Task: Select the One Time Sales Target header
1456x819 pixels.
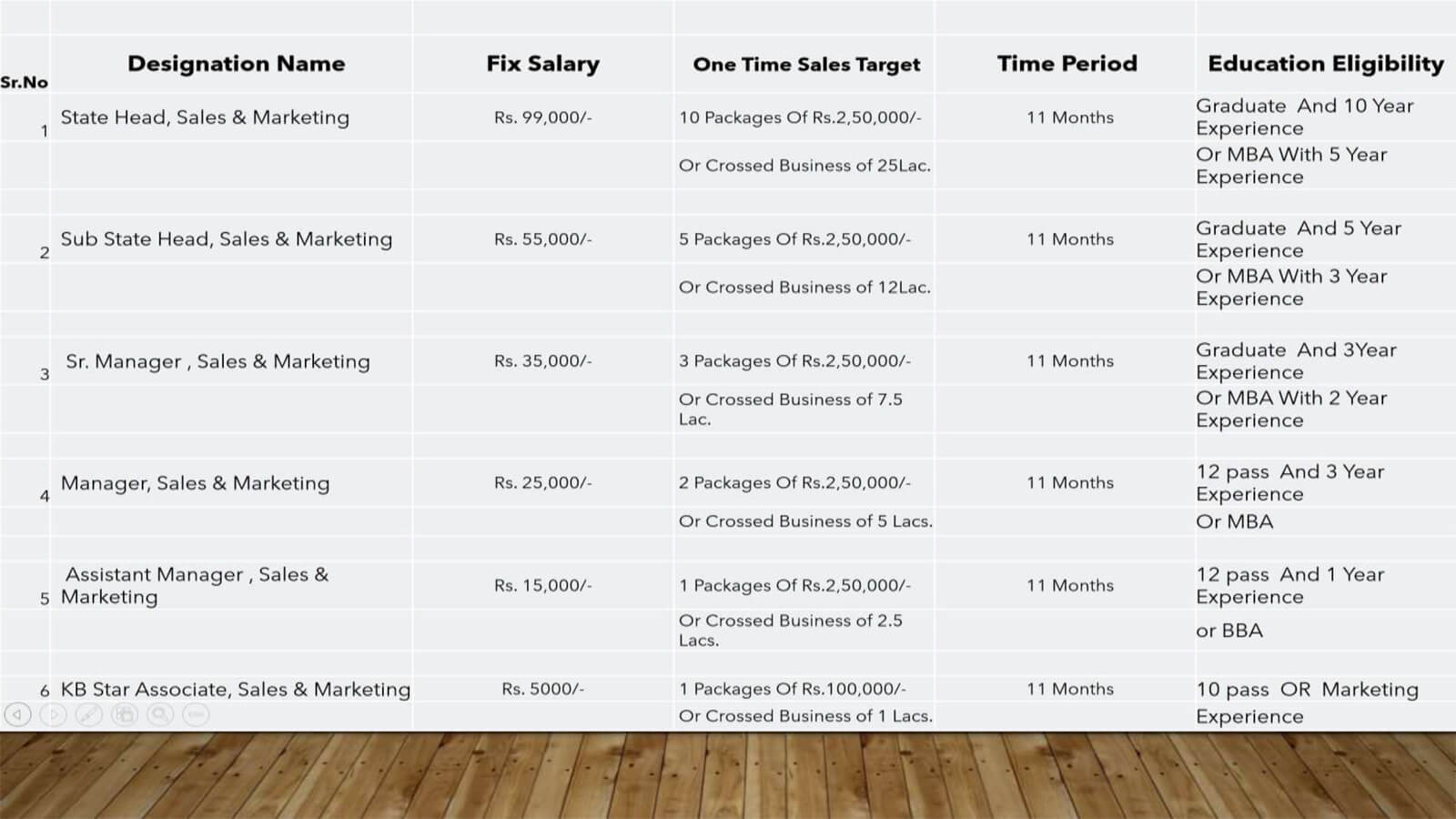Action: click(x=806, y=65)
